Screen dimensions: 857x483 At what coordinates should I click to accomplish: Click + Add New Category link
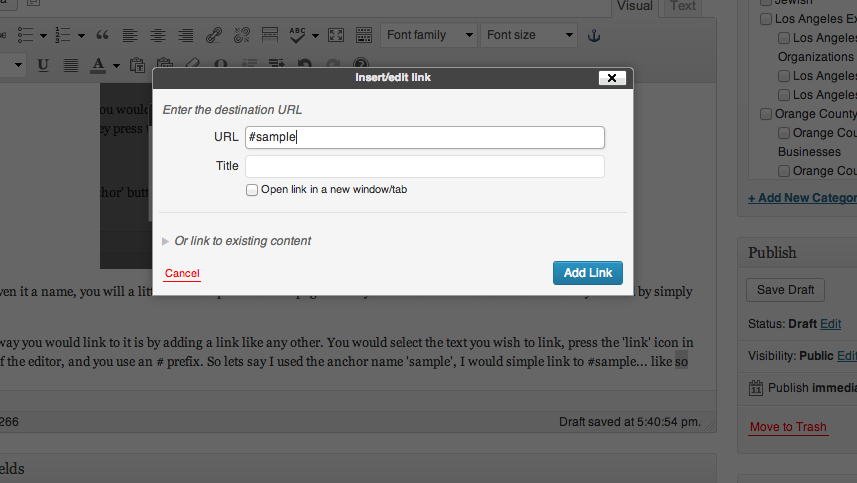(802, 198)
